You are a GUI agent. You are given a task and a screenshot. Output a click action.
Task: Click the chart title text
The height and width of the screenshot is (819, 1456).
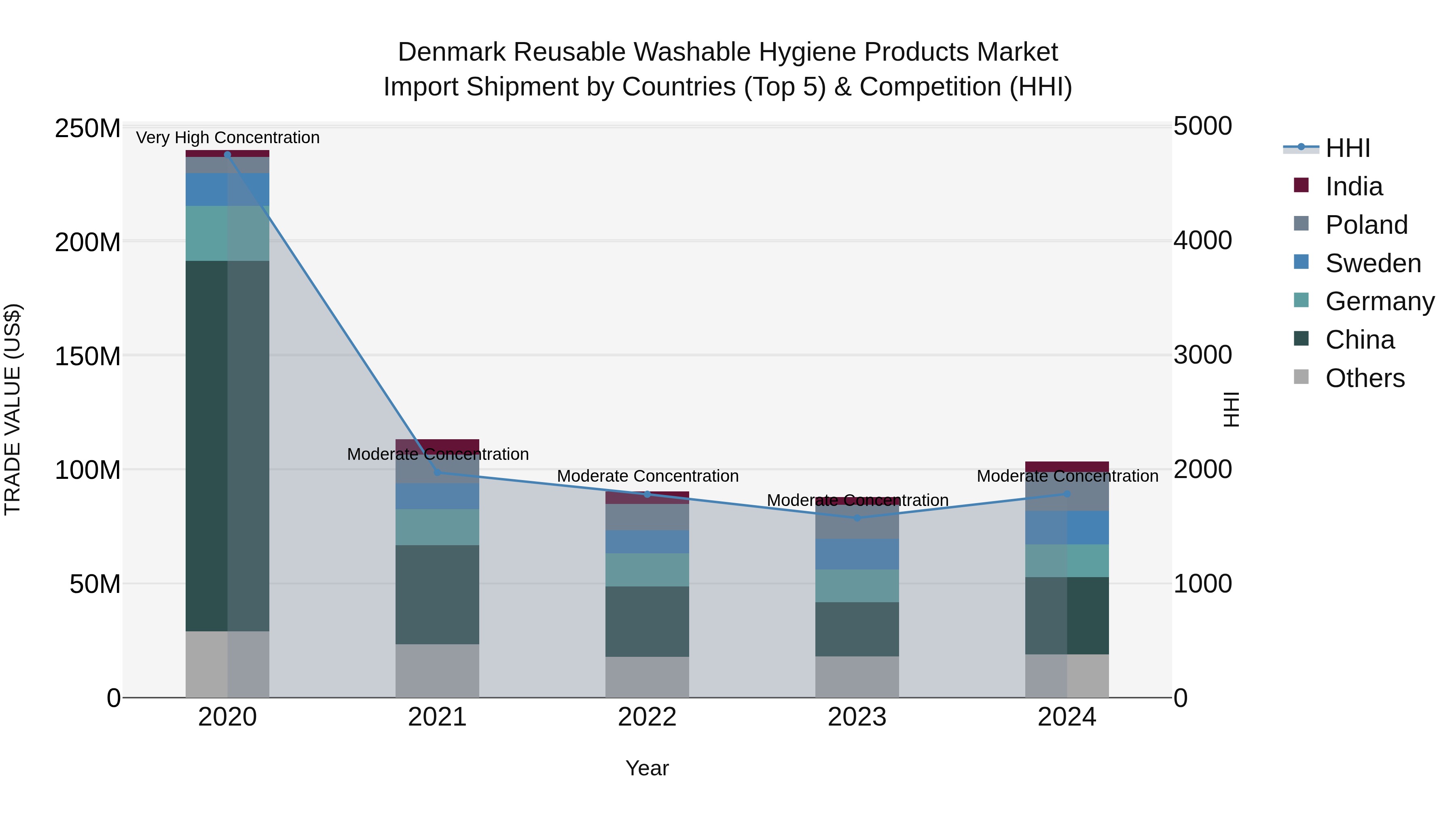(x=728, y=69)
